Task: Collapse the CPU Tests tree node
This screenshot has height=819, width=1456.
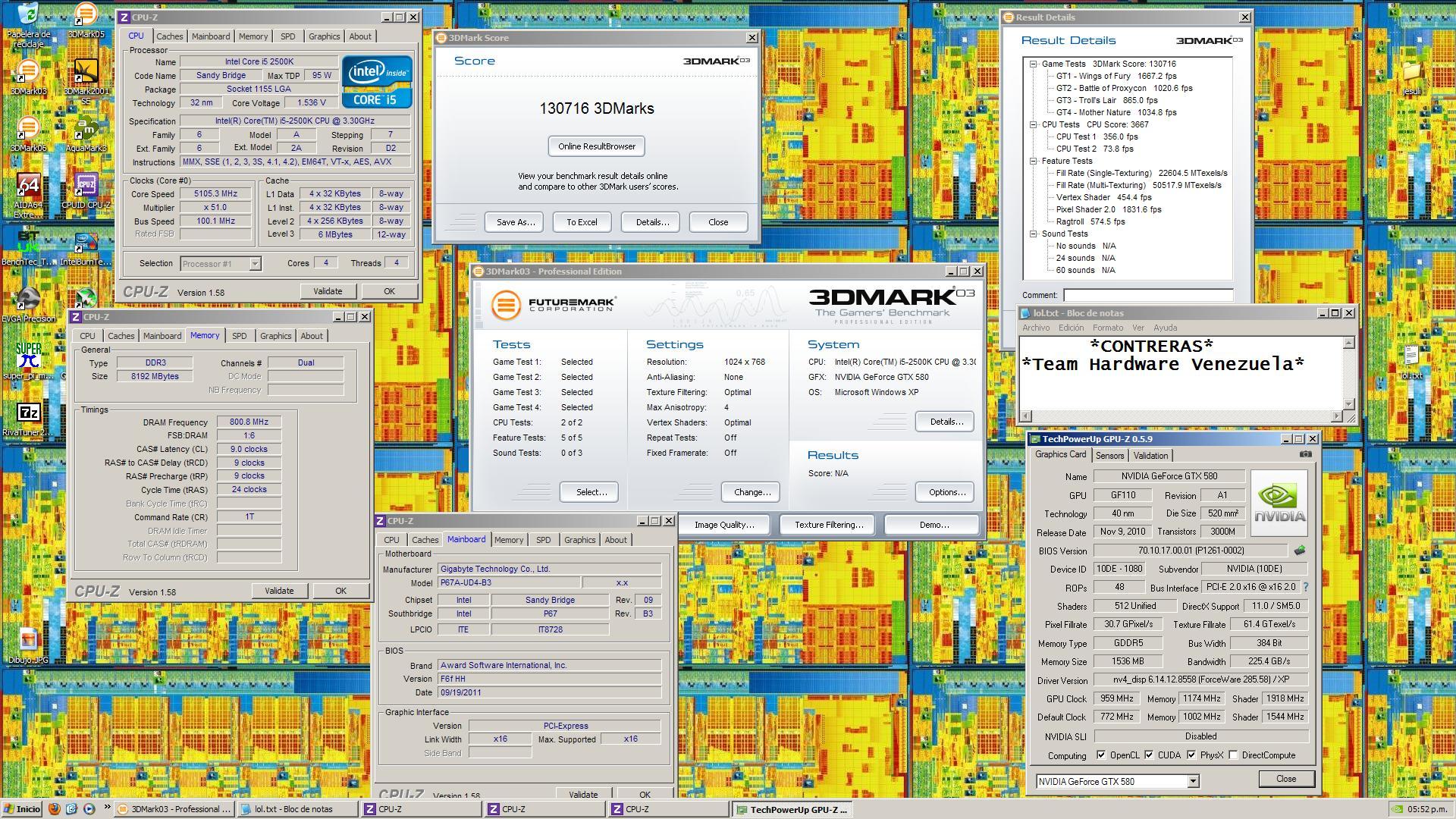Action: click(1033, 124)
